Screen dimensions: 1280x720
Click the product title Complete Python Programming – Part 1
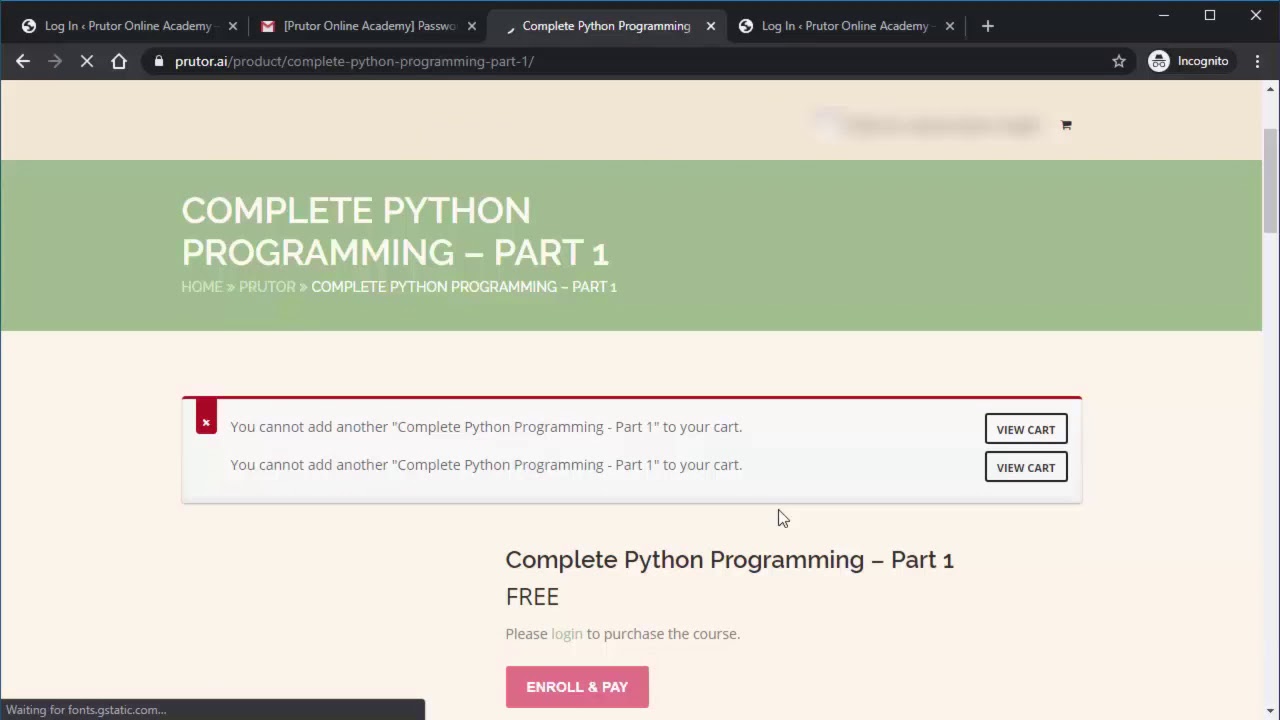point(729,560)
